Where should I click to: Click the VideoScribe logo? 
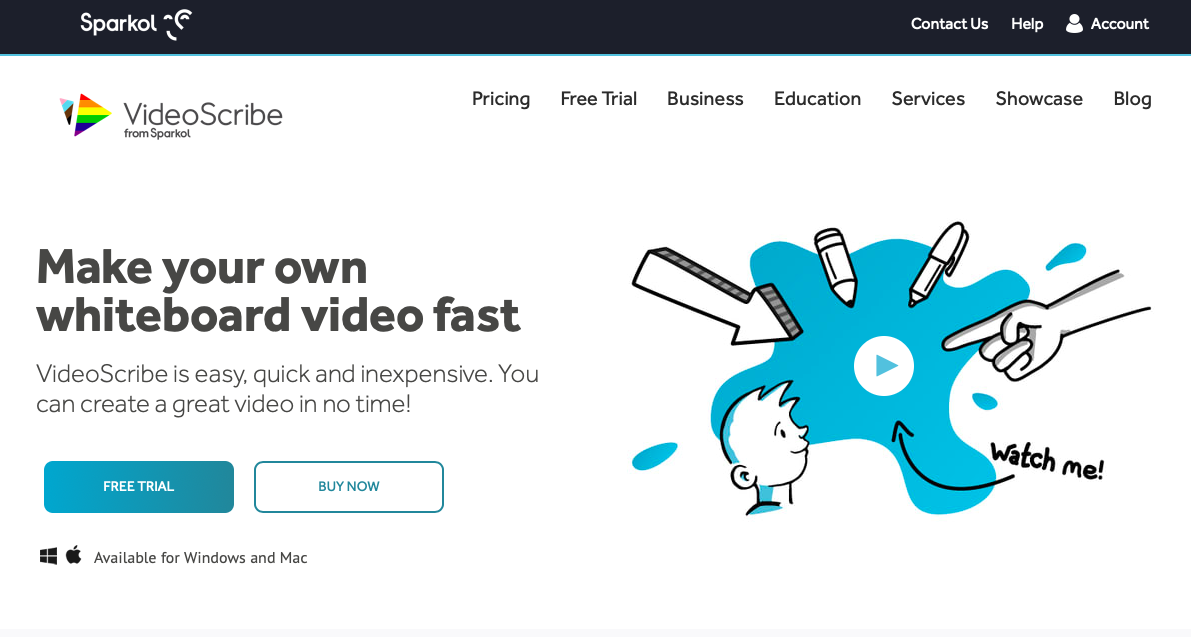coord(170,113)
